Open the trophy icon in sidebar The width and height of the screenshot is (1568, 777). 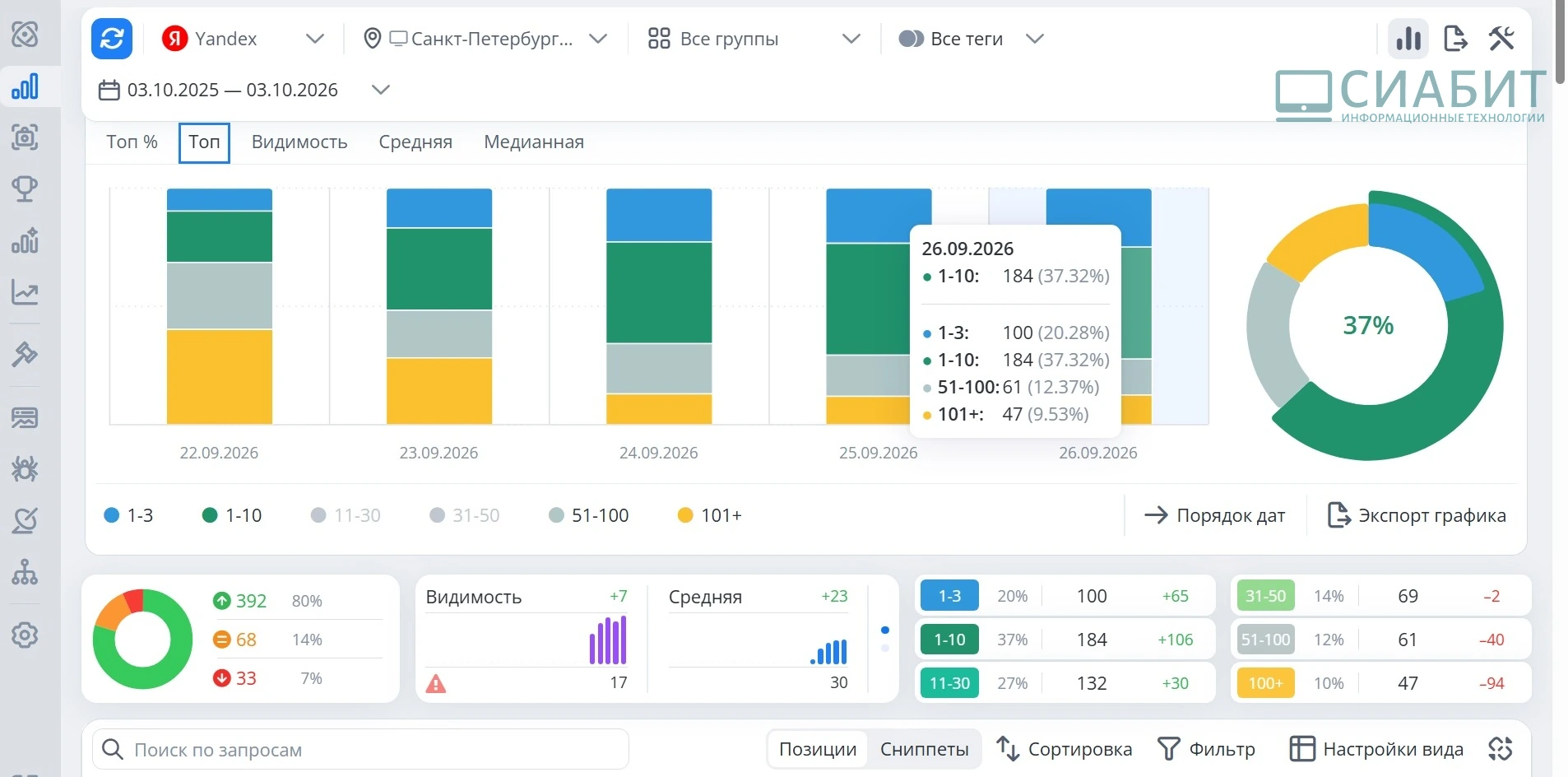pyautogui.click(x=25, y=188)
